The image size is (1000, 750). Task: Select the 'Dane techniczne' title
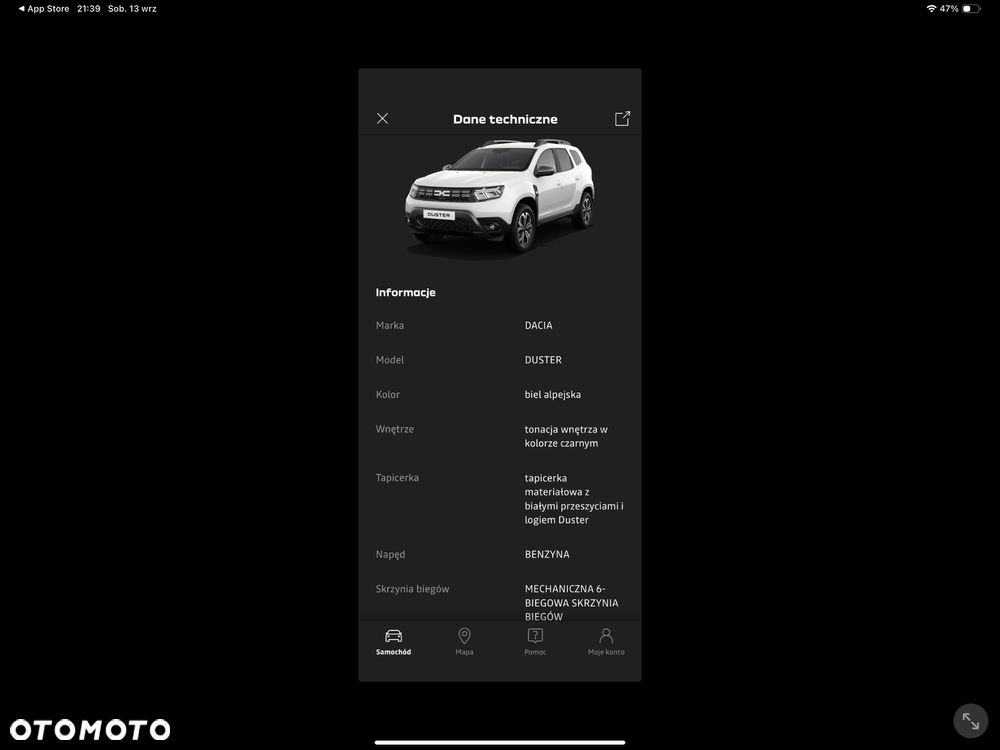coord(505,119)
